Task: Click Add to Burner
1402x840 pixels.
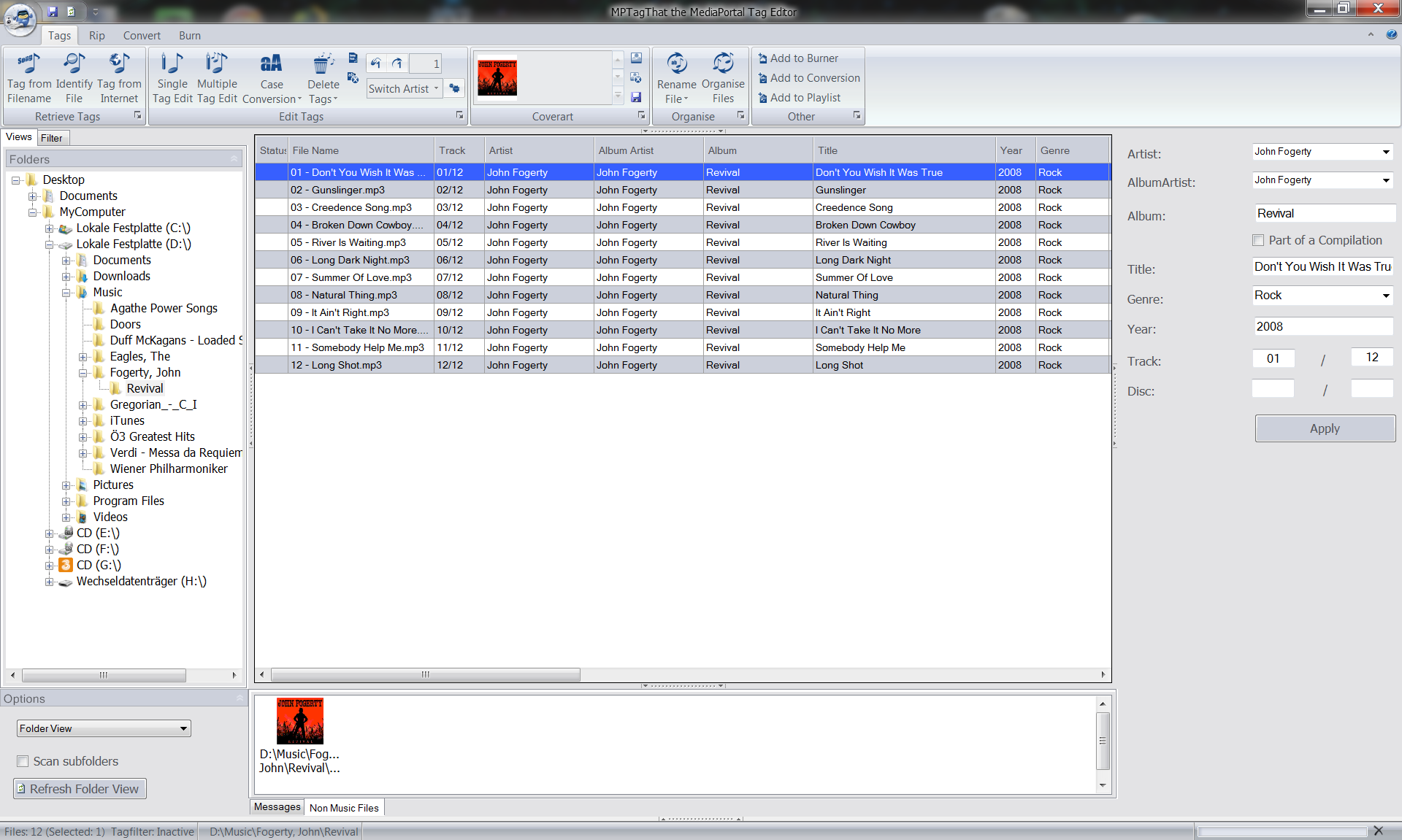Action: coord(803,58)
